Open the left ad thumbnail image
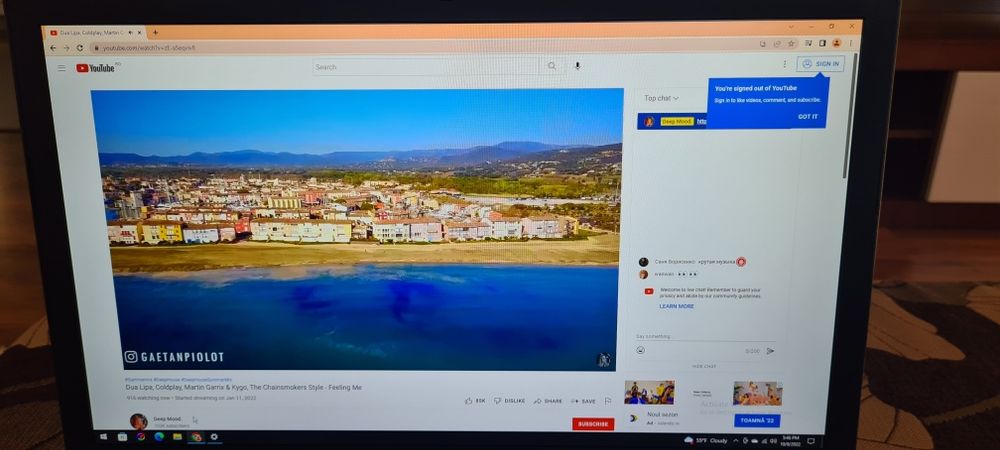The height and width of the screenshot is (450, 1000). pyautogui.click(x=649, y=393)
